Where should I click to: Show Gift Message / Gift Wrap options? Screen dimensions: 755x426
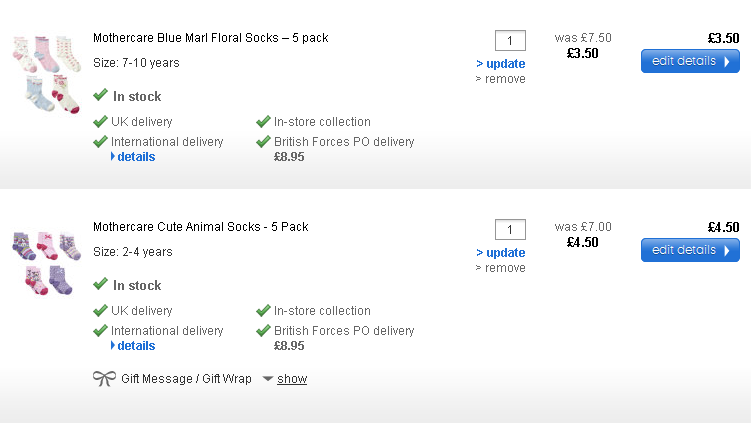click(292, 379)
